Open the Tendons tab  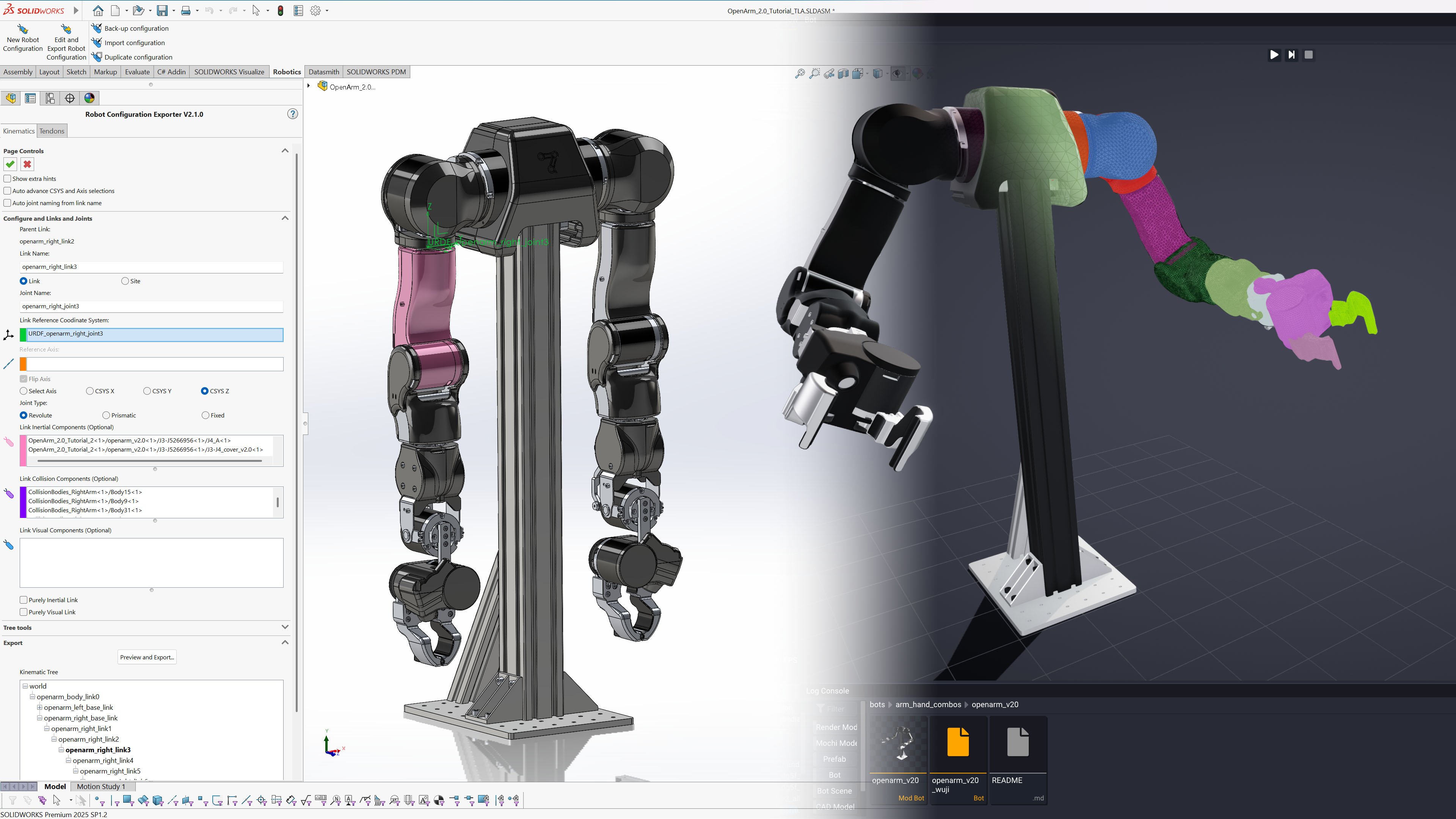pyautogui.click(x=52, y=131)
